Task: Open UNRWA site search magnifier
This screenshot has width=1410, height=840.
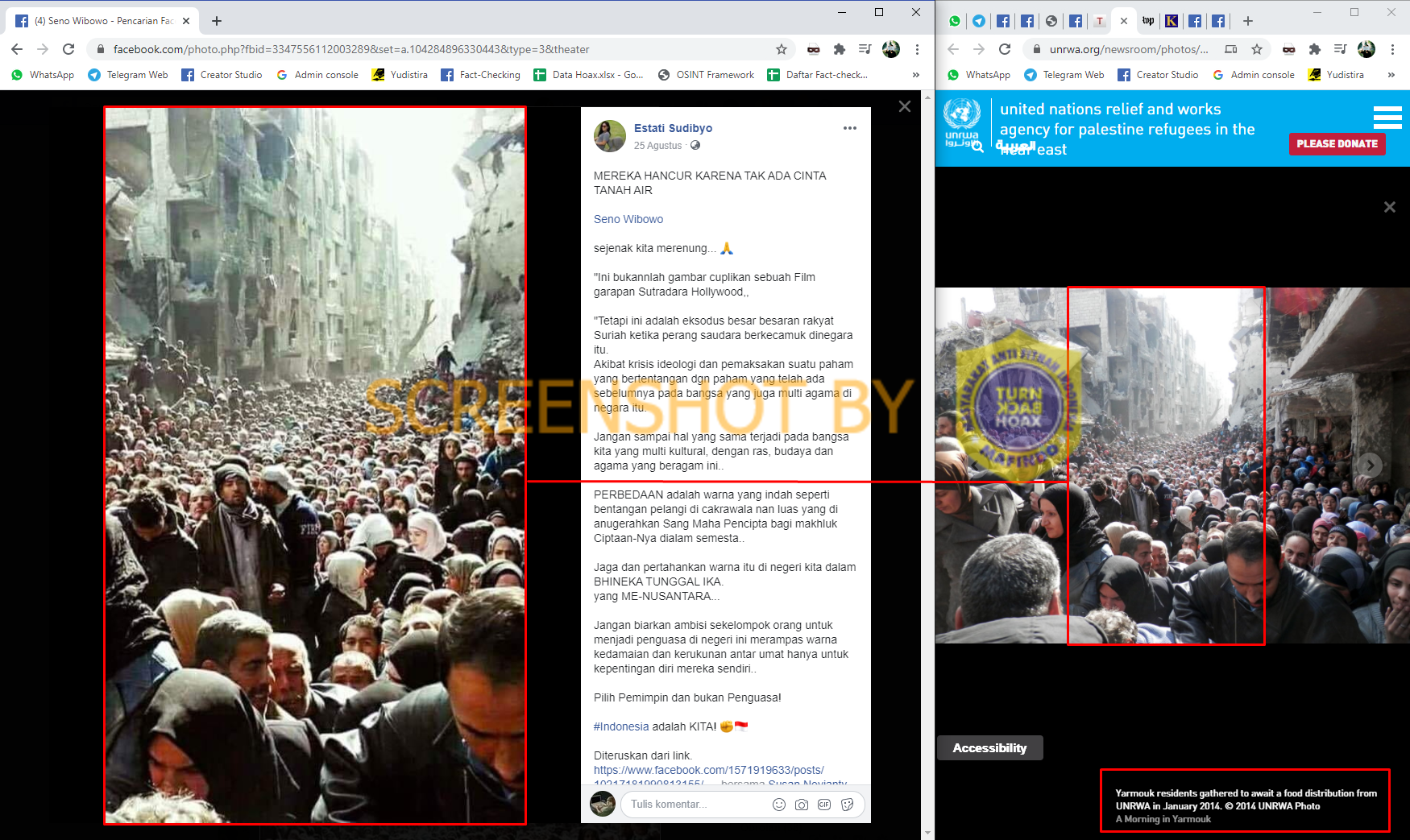Action: point(977,147)
